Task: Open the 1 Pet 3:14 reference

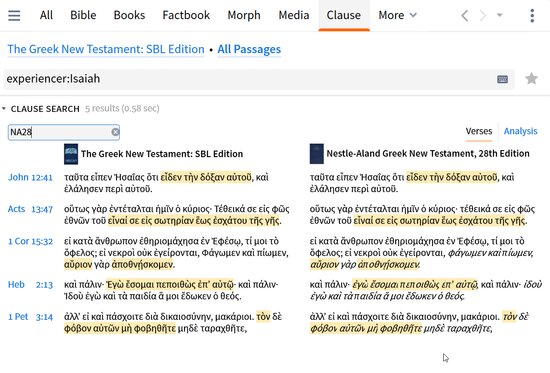Action: coord(30,317)
